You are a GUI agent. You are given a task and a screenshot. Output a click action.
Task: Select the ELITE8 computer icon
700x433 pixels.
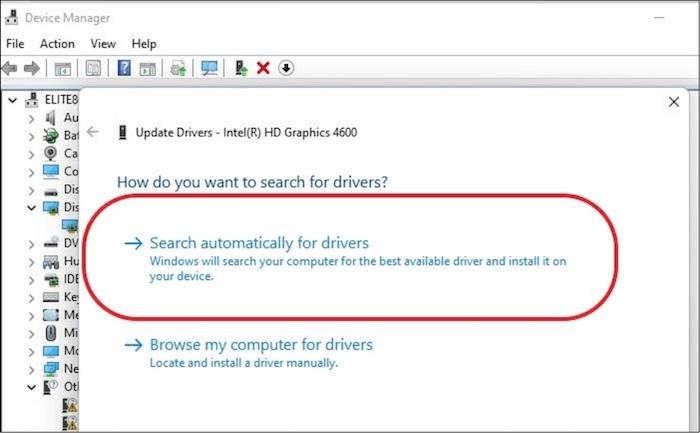click(x=31, y=100)
